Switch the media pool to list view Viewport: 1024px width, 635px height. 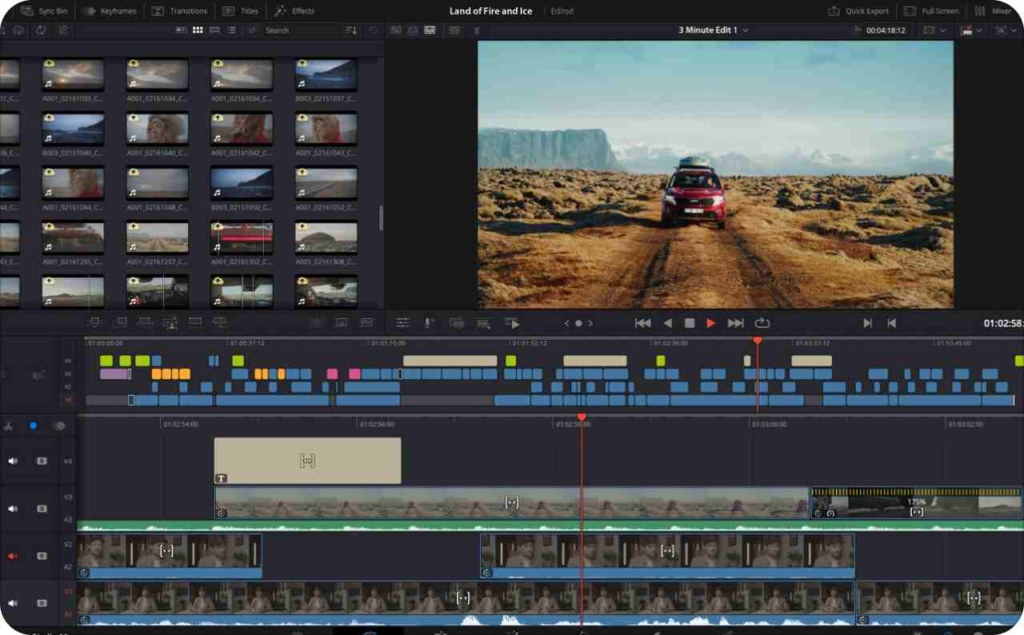(x=232, y=30)
